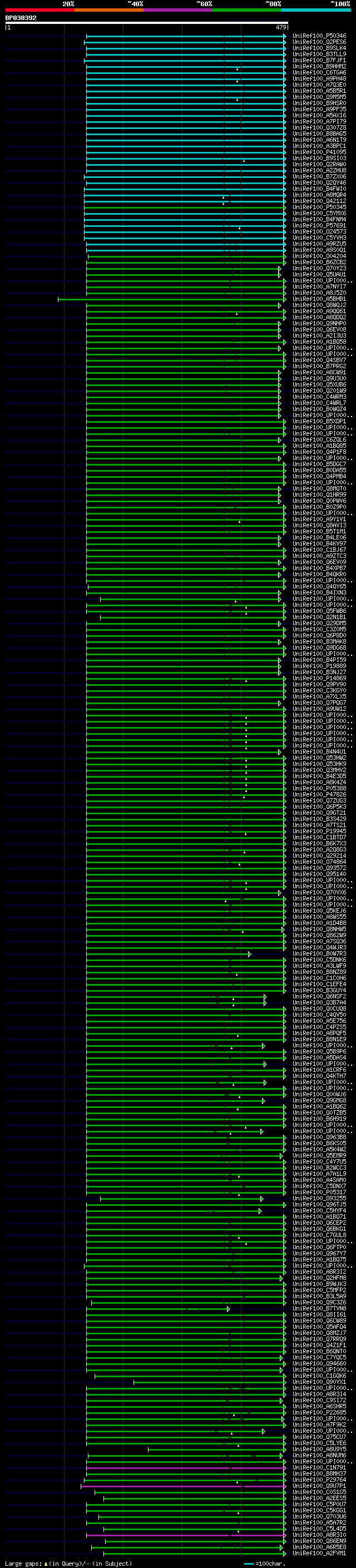Screen dimensions: 356x1568
Task: Open hit UniRef100_P05388
Action: click(x=319, y=788)
